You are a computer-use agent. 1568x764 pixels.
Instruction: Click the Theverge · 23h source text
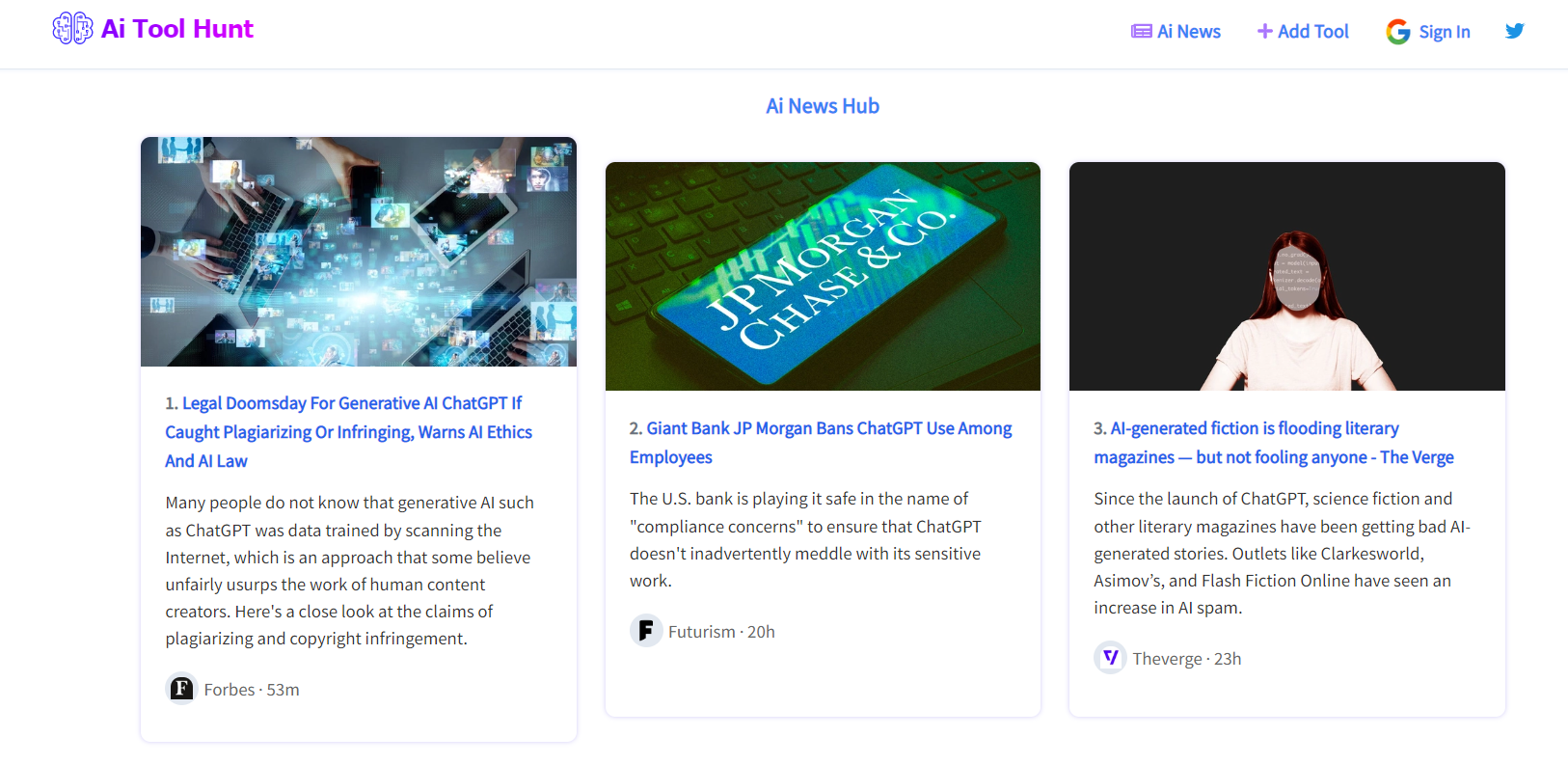click(1186, 659)
